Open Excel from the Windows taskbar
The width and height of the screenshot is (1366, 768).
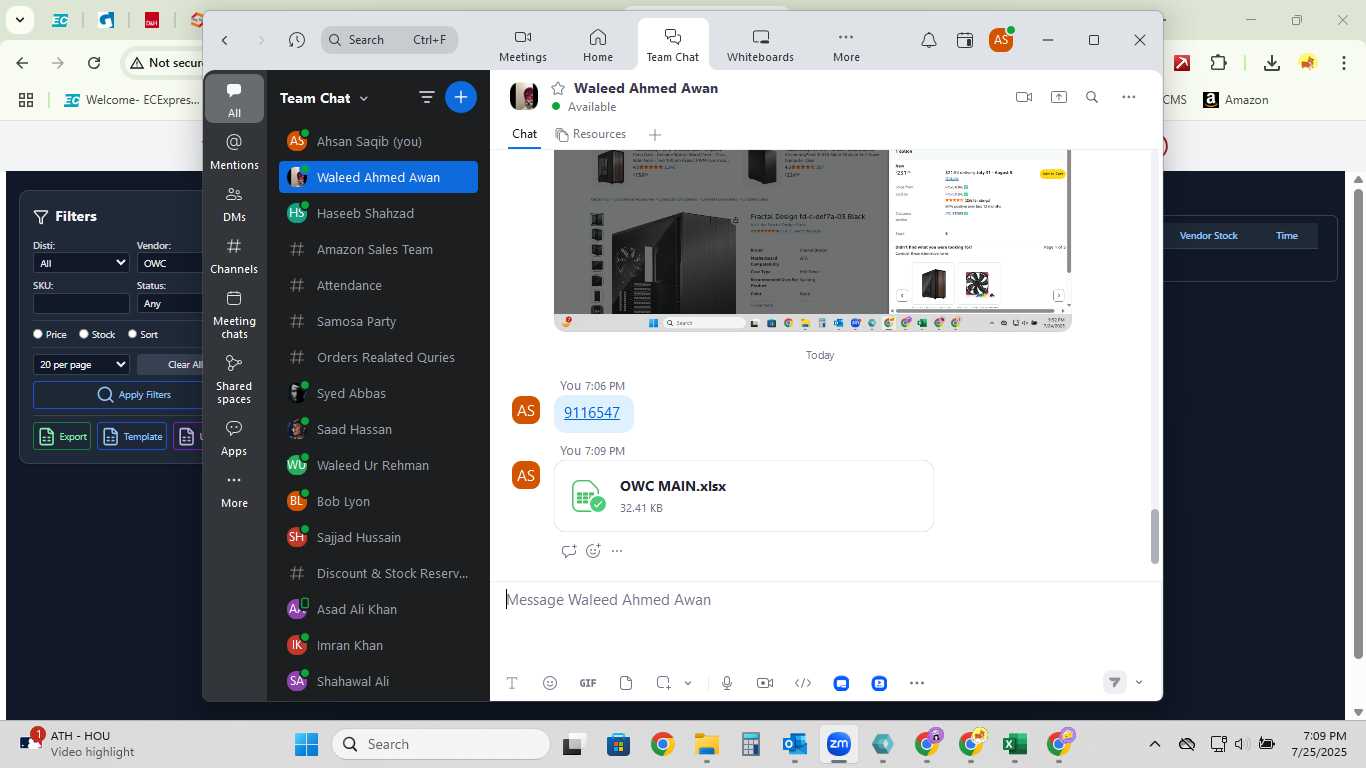(1014, 744)
